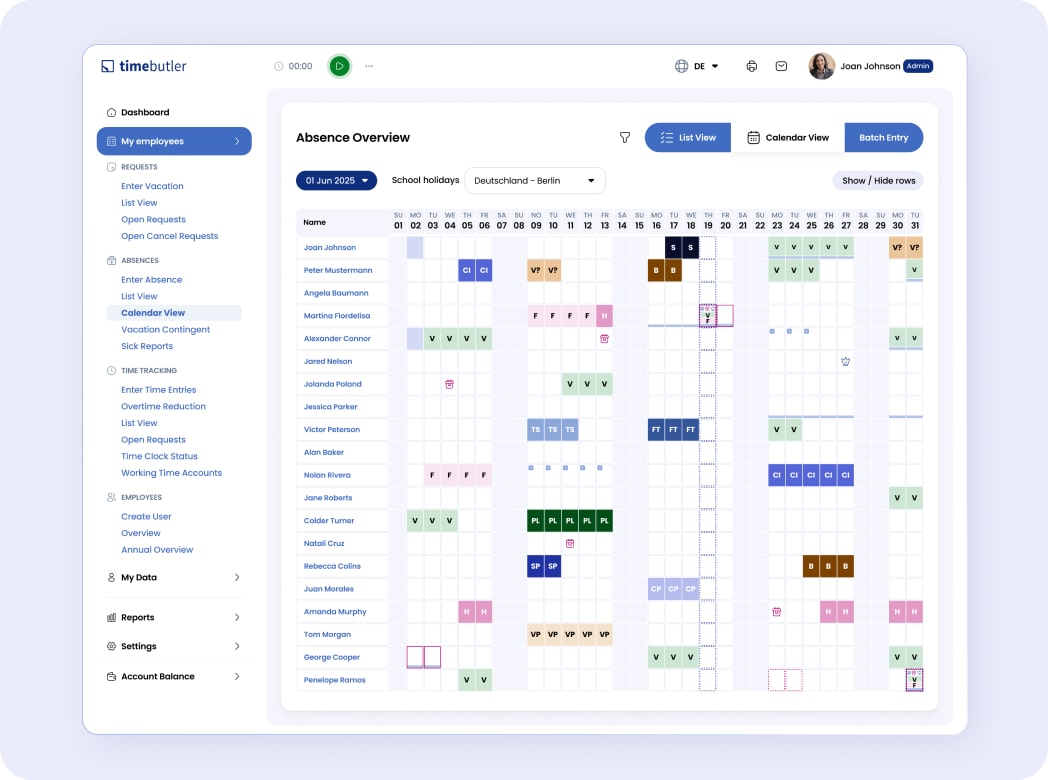Viewport: 1048px width, 780px height.
Task: Click Joan Johnson's profile avatar
Action: pyautogui.click(x=821, y=66)
